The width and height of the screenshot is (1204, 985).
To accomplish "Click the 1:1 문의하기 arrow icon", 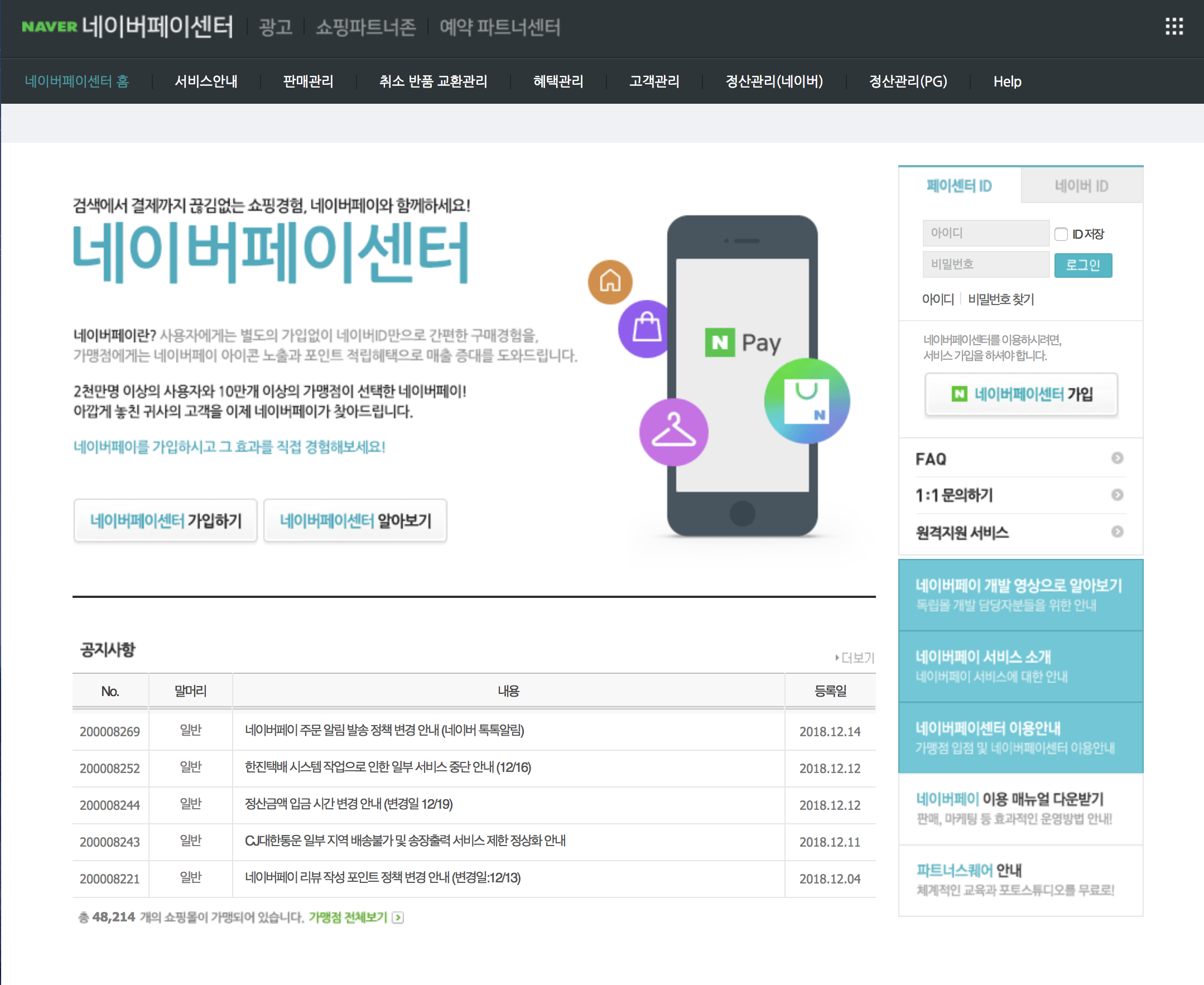I will pos(1116,495).
